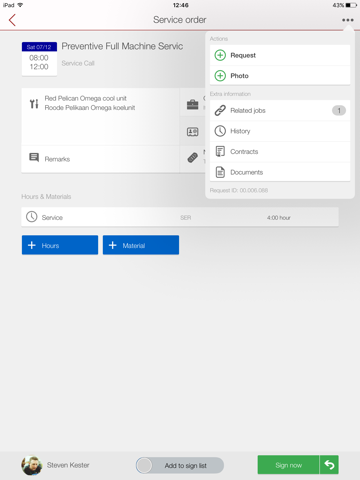Open Contracts from extra information
The image size is (360, 480).
point(280,152)
